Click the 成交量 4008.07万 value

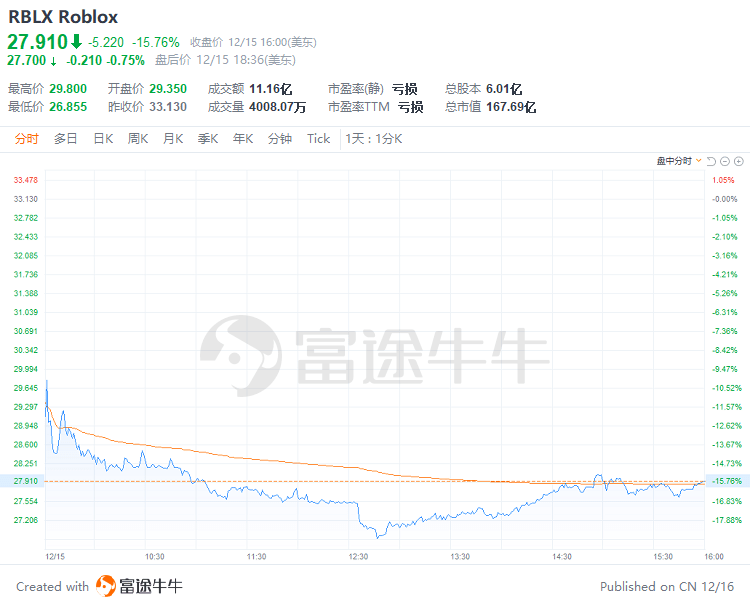pyautogui.click(x=277, y=107)
